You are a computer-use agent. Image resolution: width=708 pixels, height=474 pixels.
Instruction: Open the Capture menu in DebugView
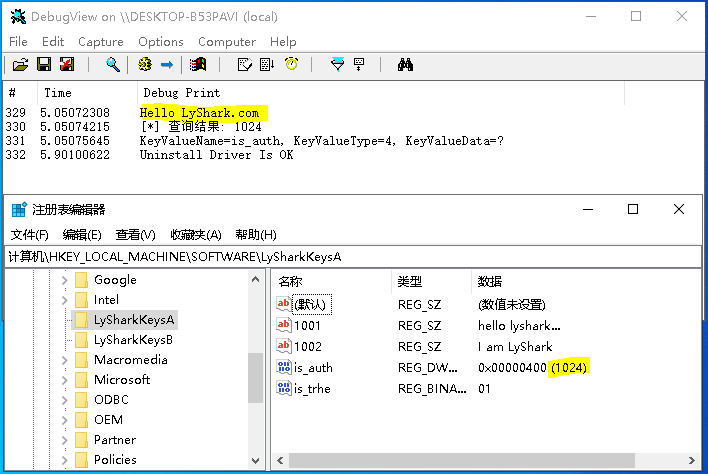coord(100,42)
